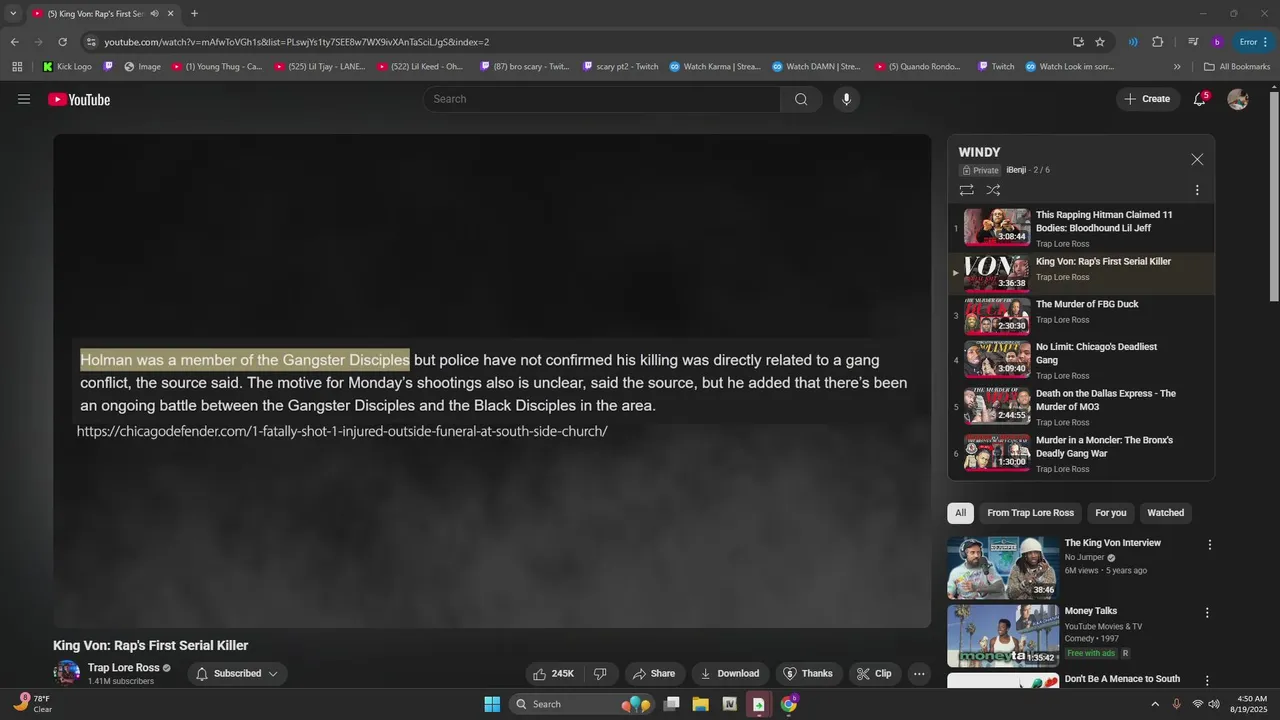The height and width of the screenshot is (720, 1280).
Task: Go to YouTube home via logo
Action: coord(79,99)
